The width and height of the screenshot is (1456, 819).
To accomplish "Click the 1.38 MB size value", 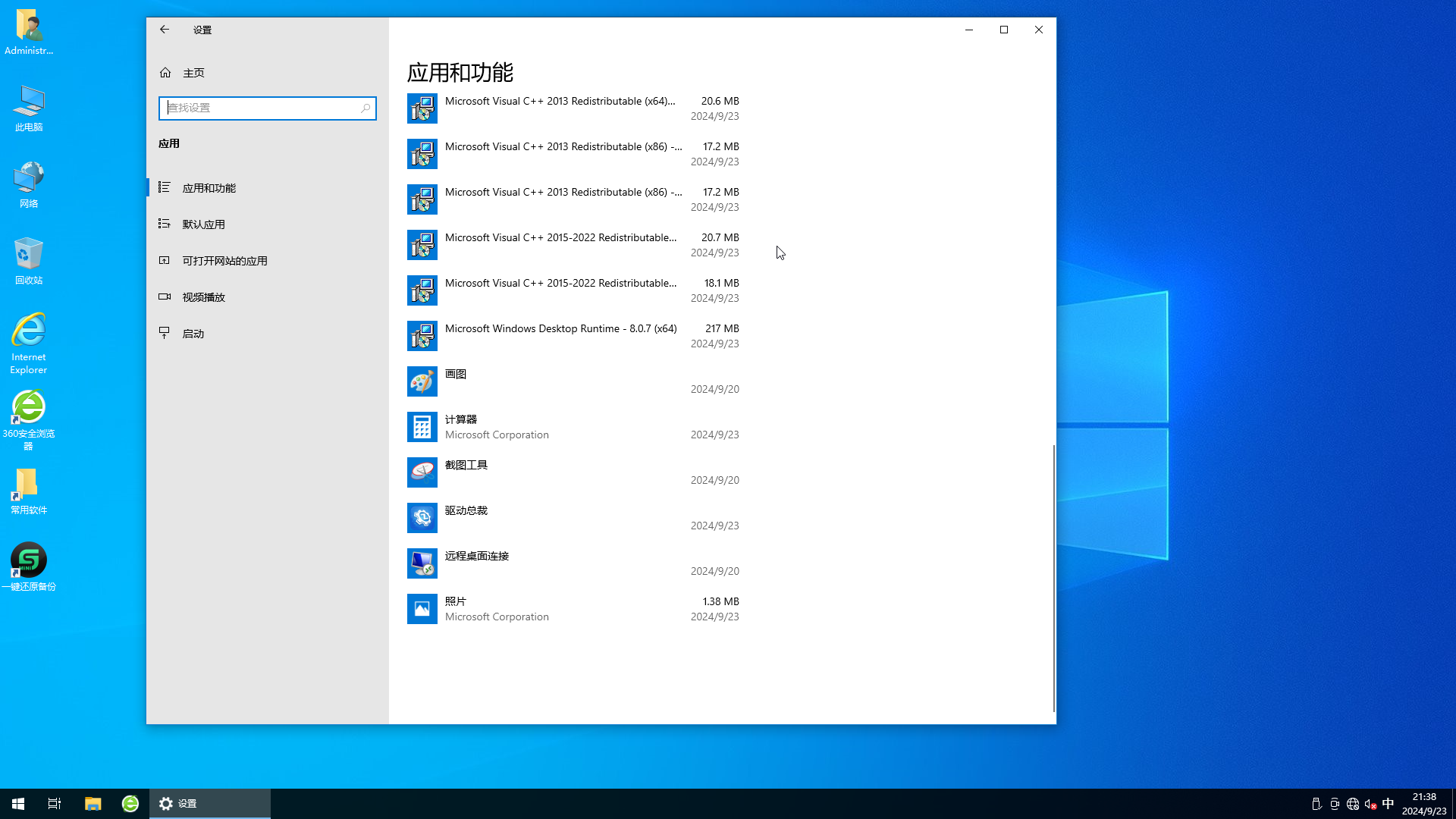I will point(720,601).
